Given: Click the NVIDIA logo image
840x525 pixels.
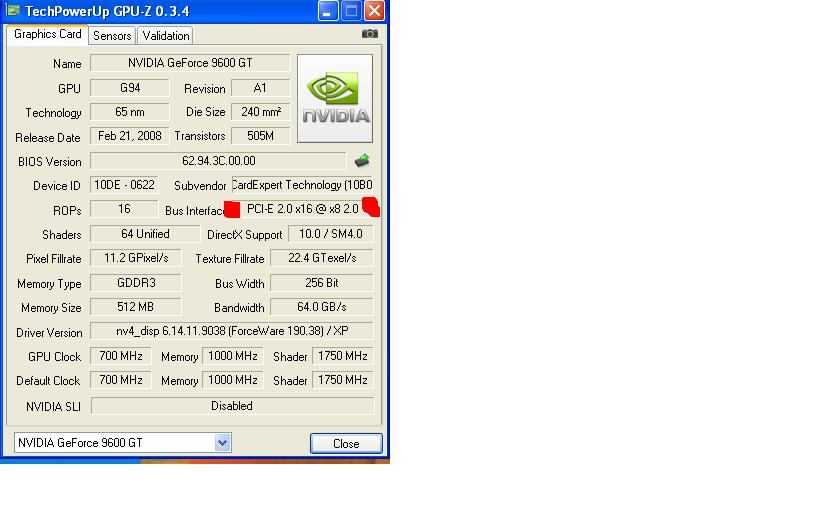Looking at the screenshot, I should tap(335, 98).
